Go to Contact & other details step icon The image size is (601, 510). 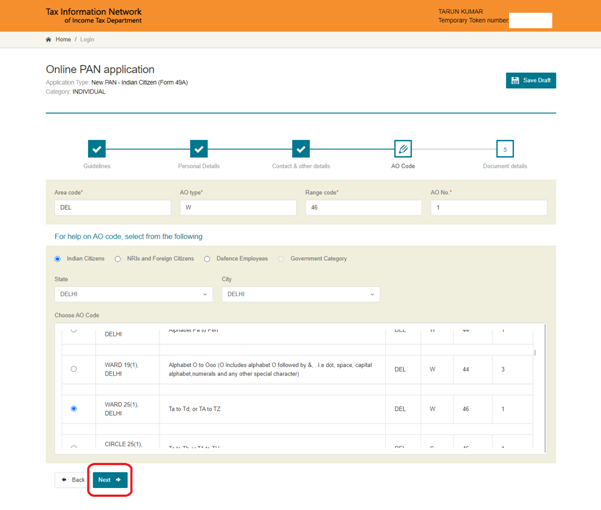click(301, 149)
